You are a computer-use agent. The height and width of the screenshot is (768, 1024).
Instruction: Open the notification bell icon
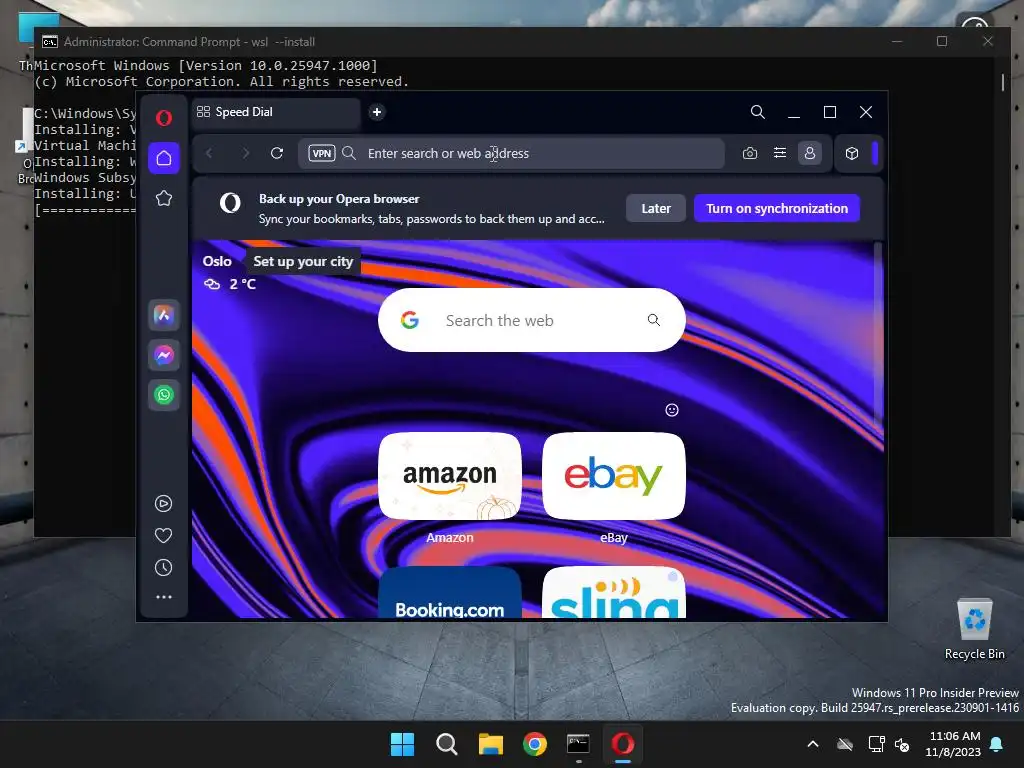[997, 744]
